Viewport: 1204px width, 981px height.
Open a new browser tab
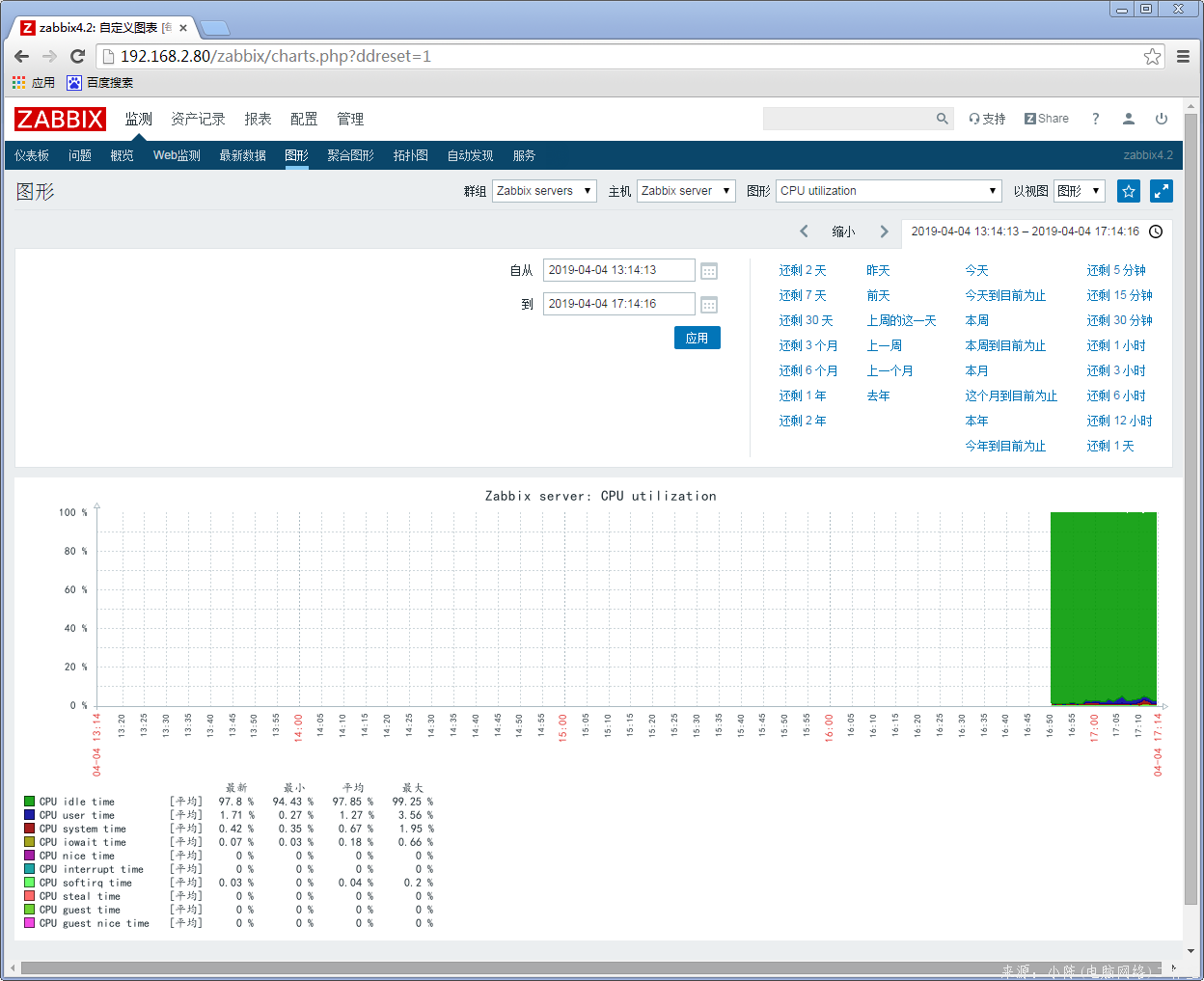click(x=214, y=28)
